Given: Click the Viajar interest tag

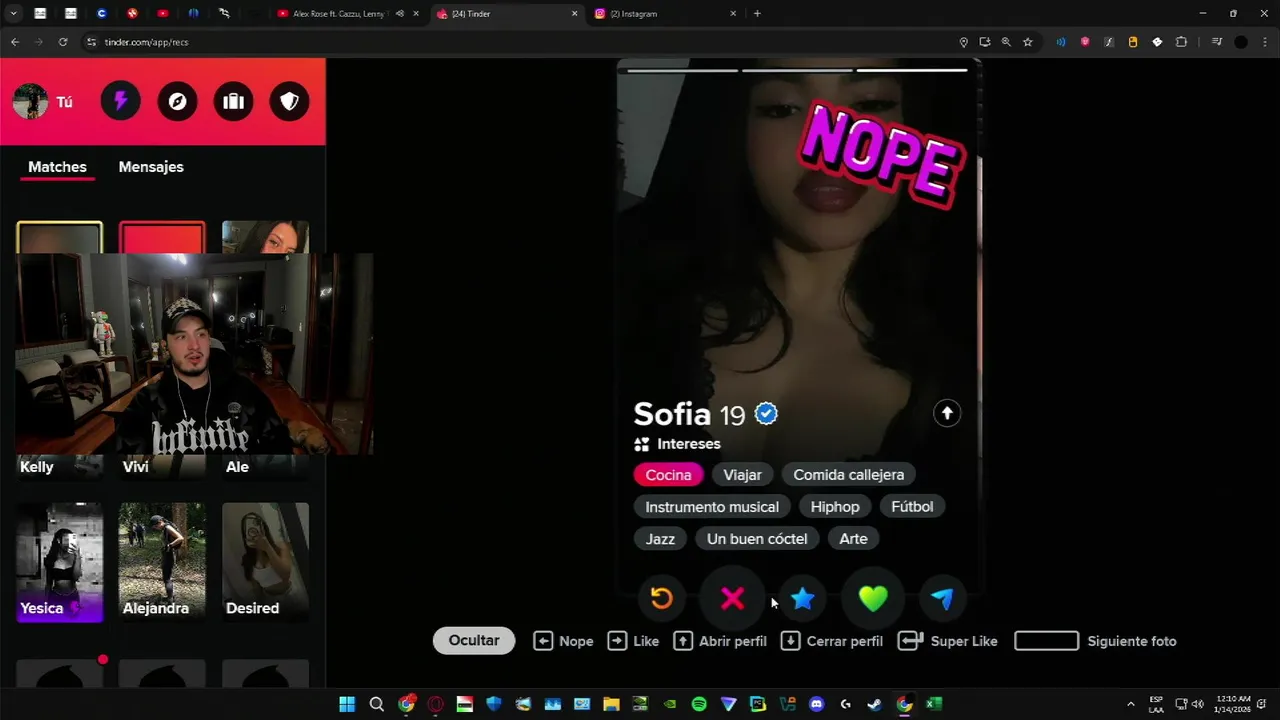Looking at the screenshot, I should (x=742, y=475).
